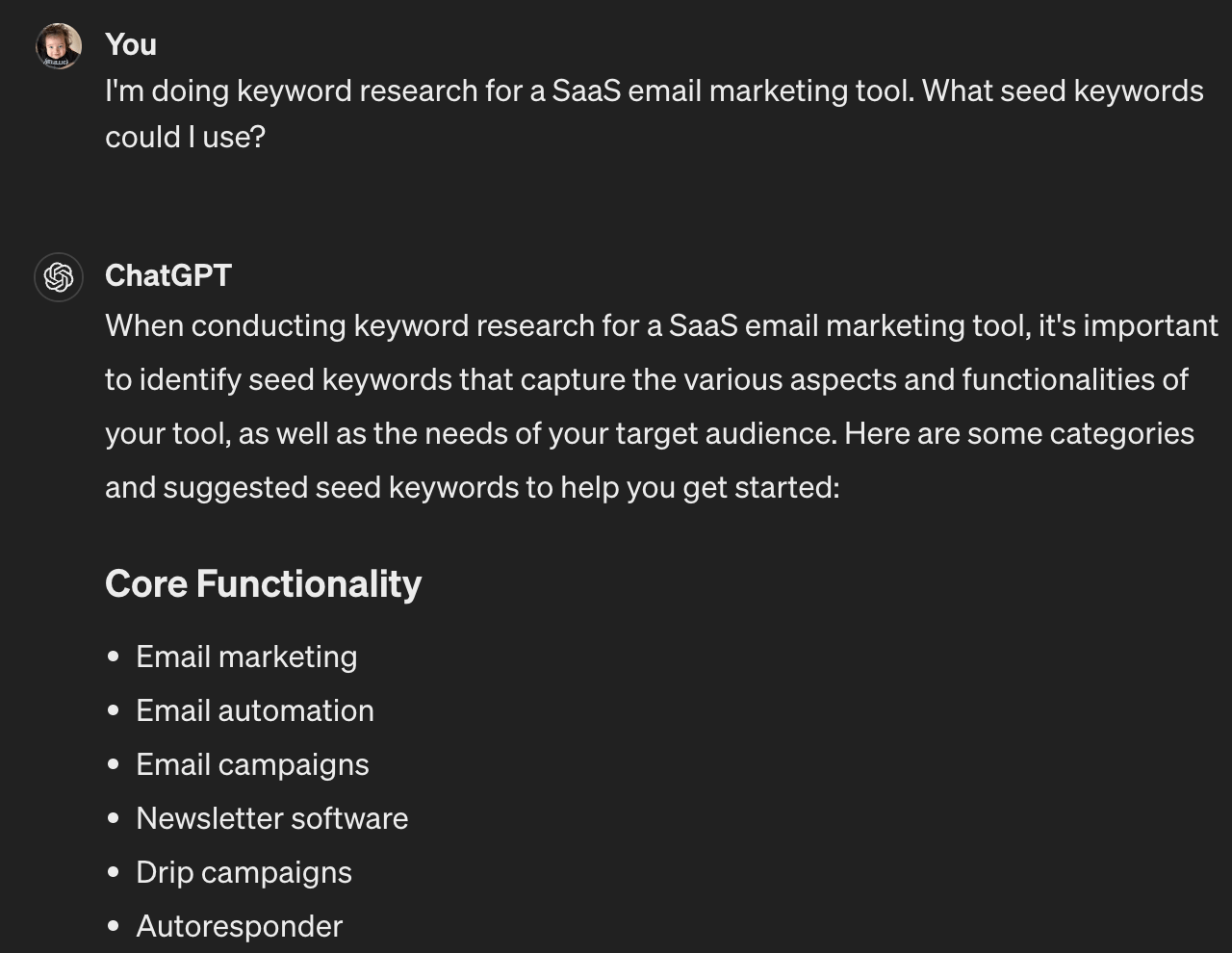Click the bullet dot before "Newsletter software"
This screenshot has height=953, width=1232.
(115, 818)
